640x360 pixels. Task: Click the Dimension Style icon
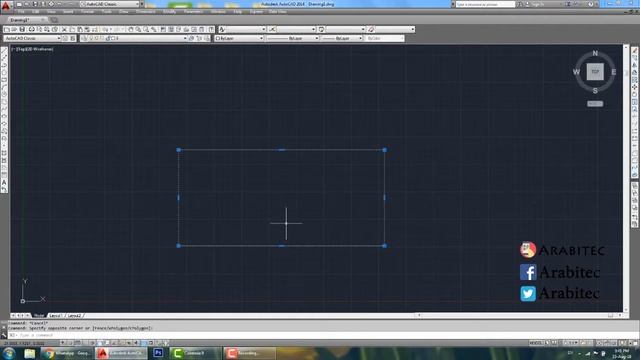(272, 29)
